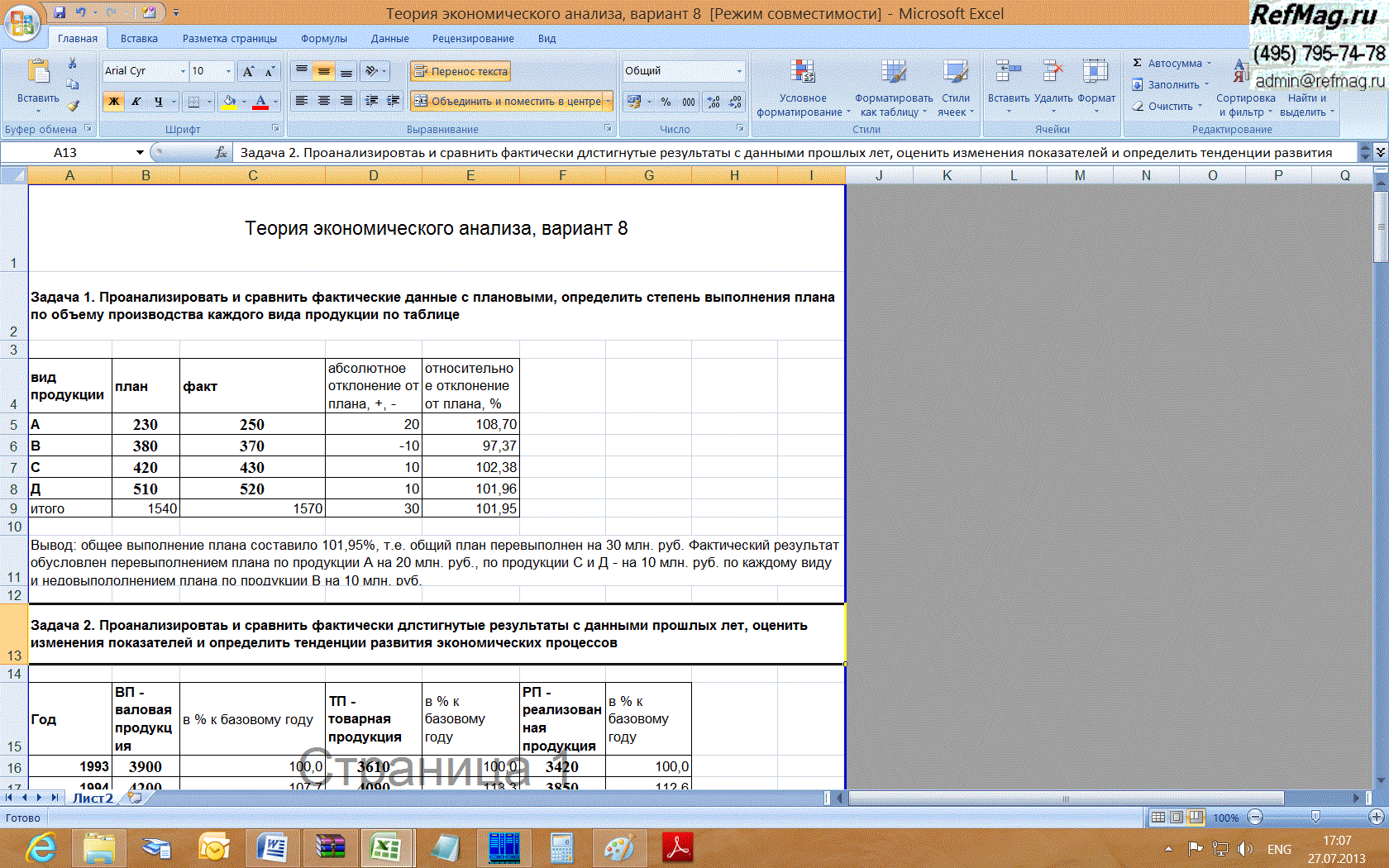Image resolution: width=1389 pixels, height=868 pixels.
Task: Click the yellow fill color swatch button
Action: pos(230,102)
